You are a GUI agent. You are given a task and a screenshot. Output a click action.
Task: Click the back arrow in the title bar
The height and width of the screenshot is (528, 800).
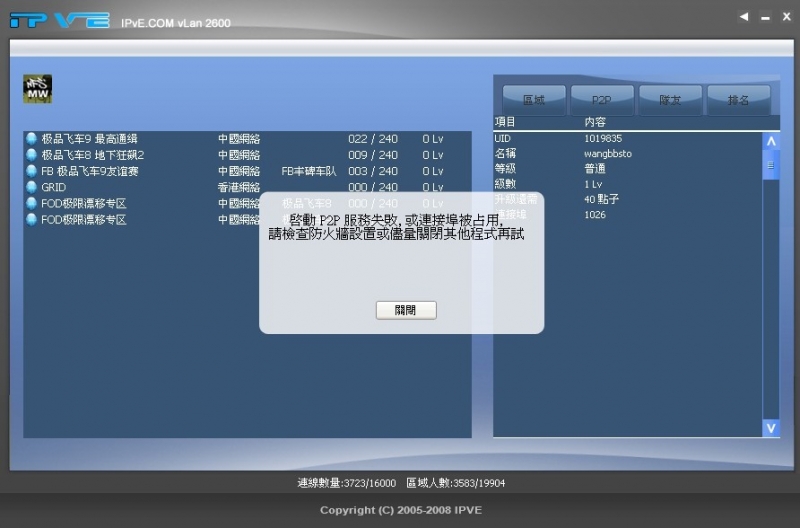744,17
